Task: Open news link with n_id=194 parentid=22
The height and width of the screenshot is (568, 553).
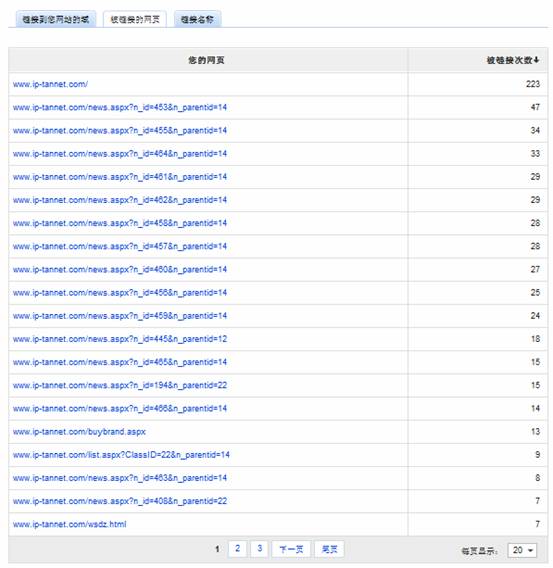Action: pos(120,385)
